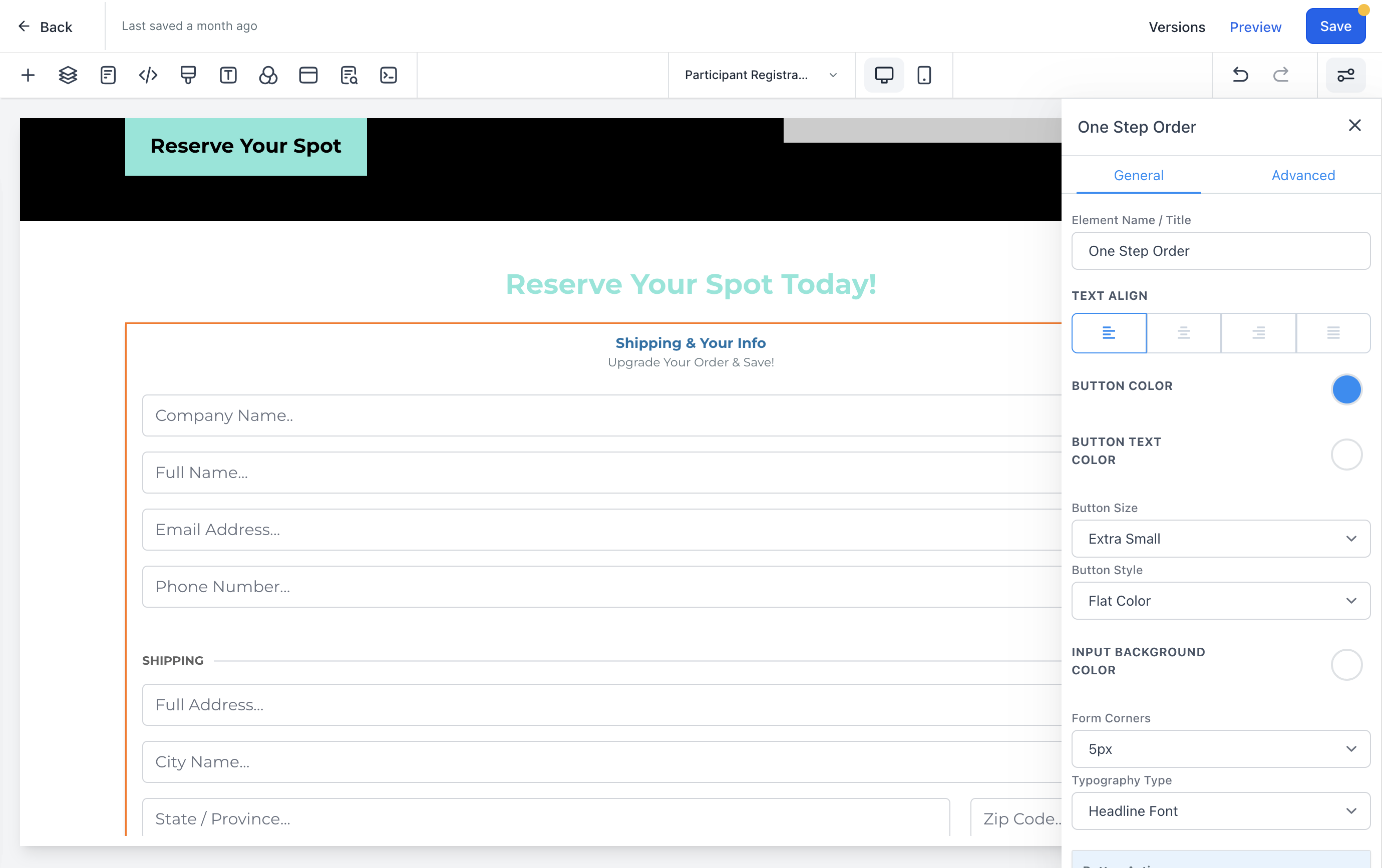Open the page document icon in toolbar
The height and width of the screenshot is (868, 1382).
[108, 75]
